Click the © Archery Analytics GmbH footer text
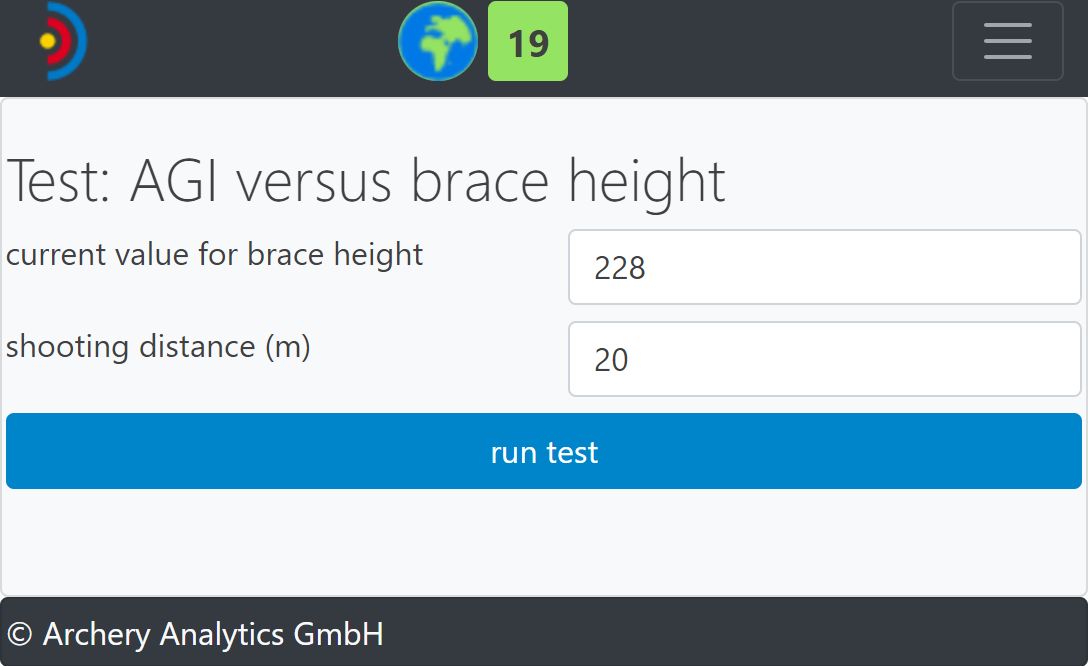1088x666 pixels. coord(196,634)
